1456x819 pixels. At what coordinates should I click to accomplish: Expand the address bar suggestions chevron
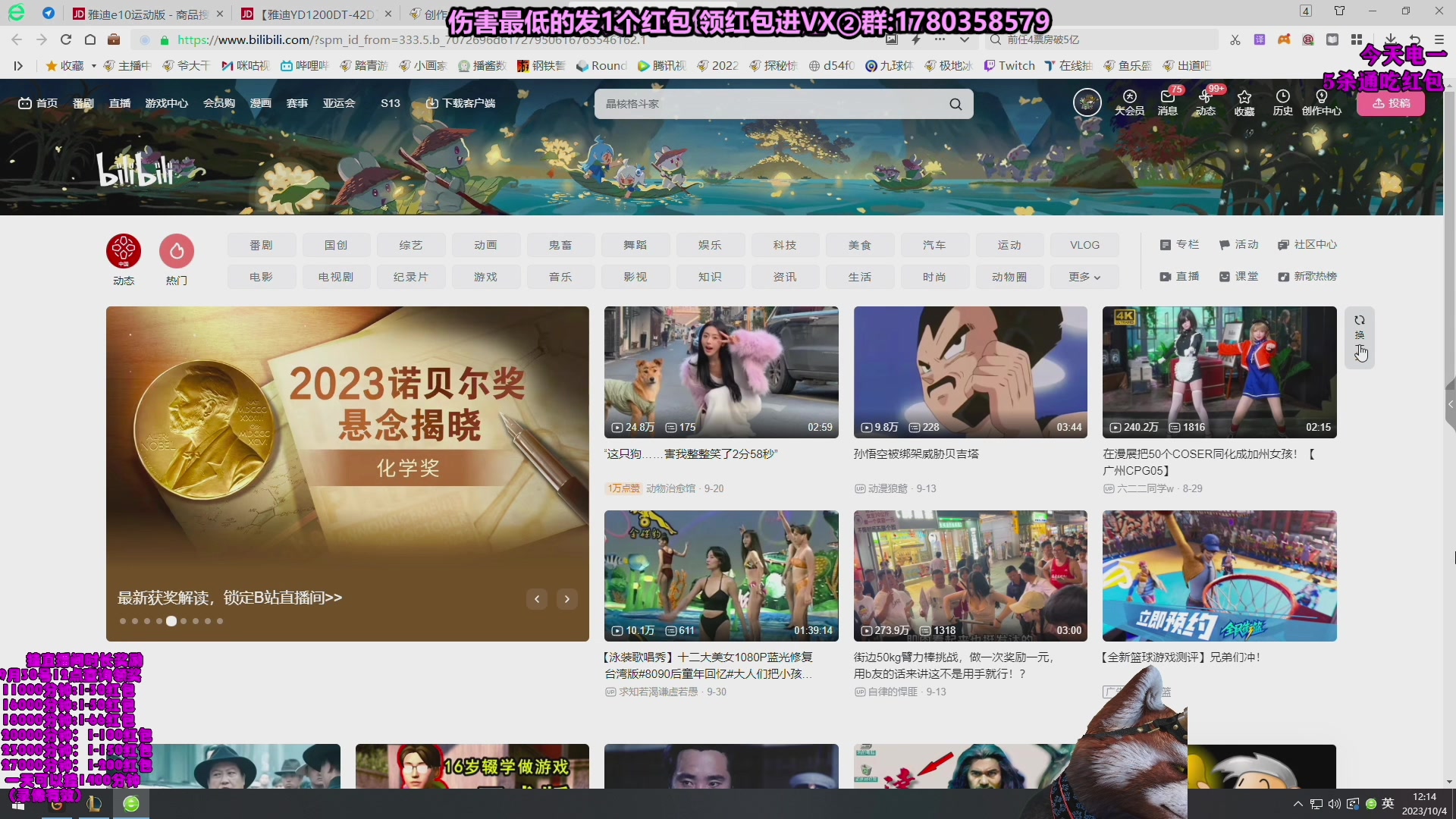[964, 39]
